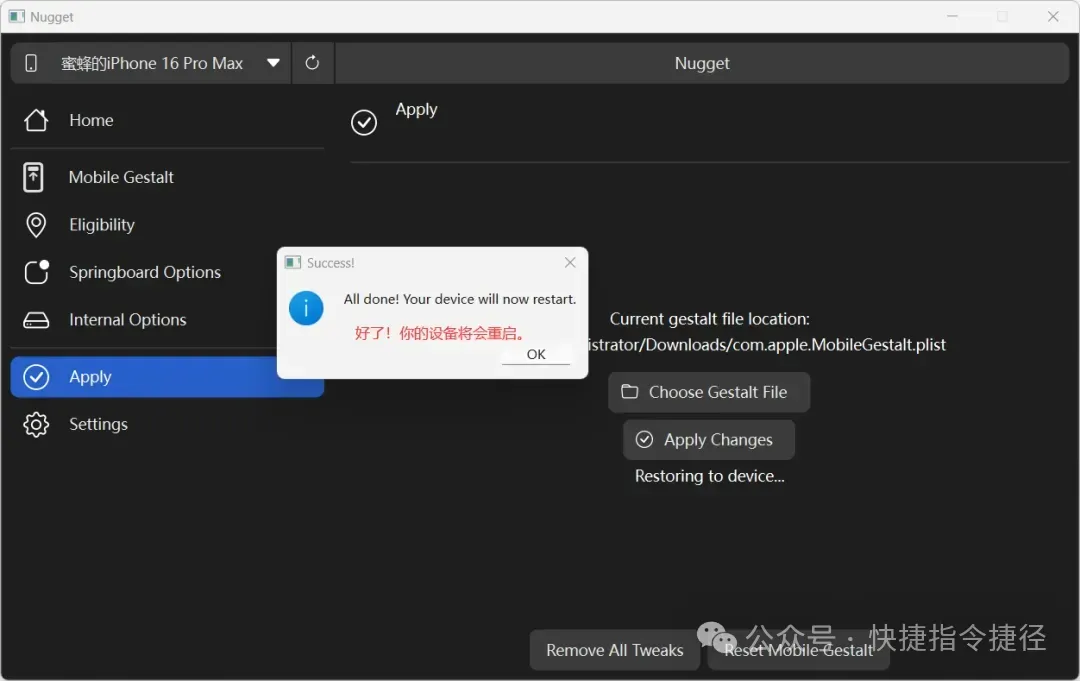
Task: Select the Apply sidebar tab
Action: [167, 377]
